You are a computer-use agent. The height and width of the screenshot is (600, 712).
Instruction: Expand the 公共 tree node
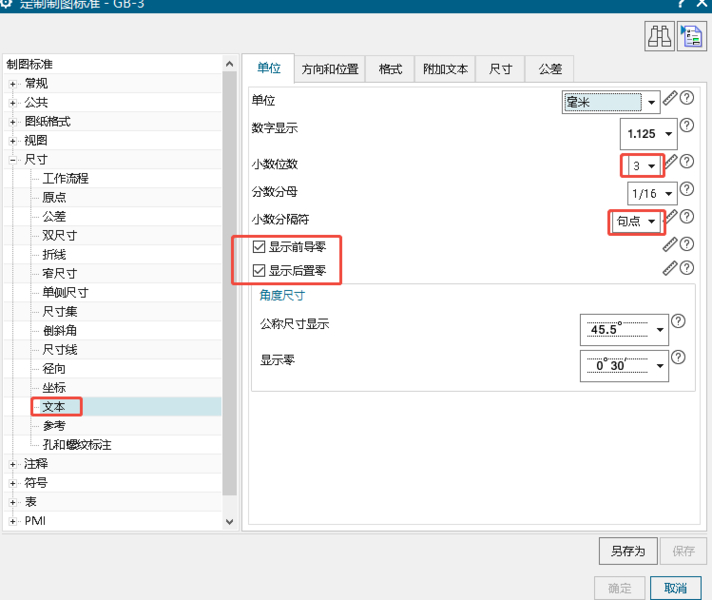pyautogui.click(x=13, y=103)
